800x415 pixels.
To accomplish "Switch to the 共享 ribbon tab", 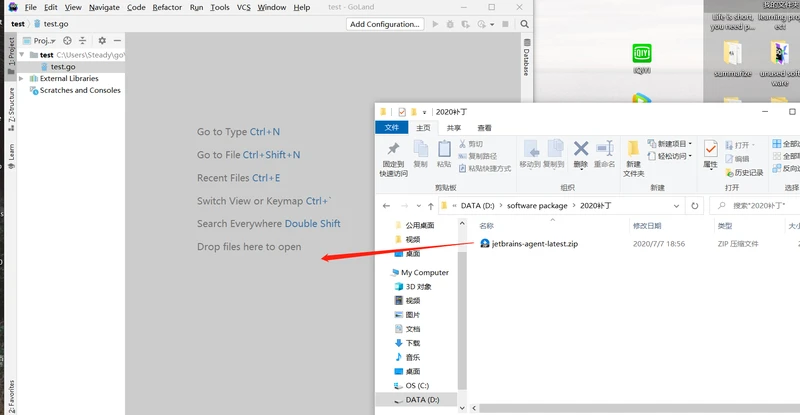I will point(454,128).
